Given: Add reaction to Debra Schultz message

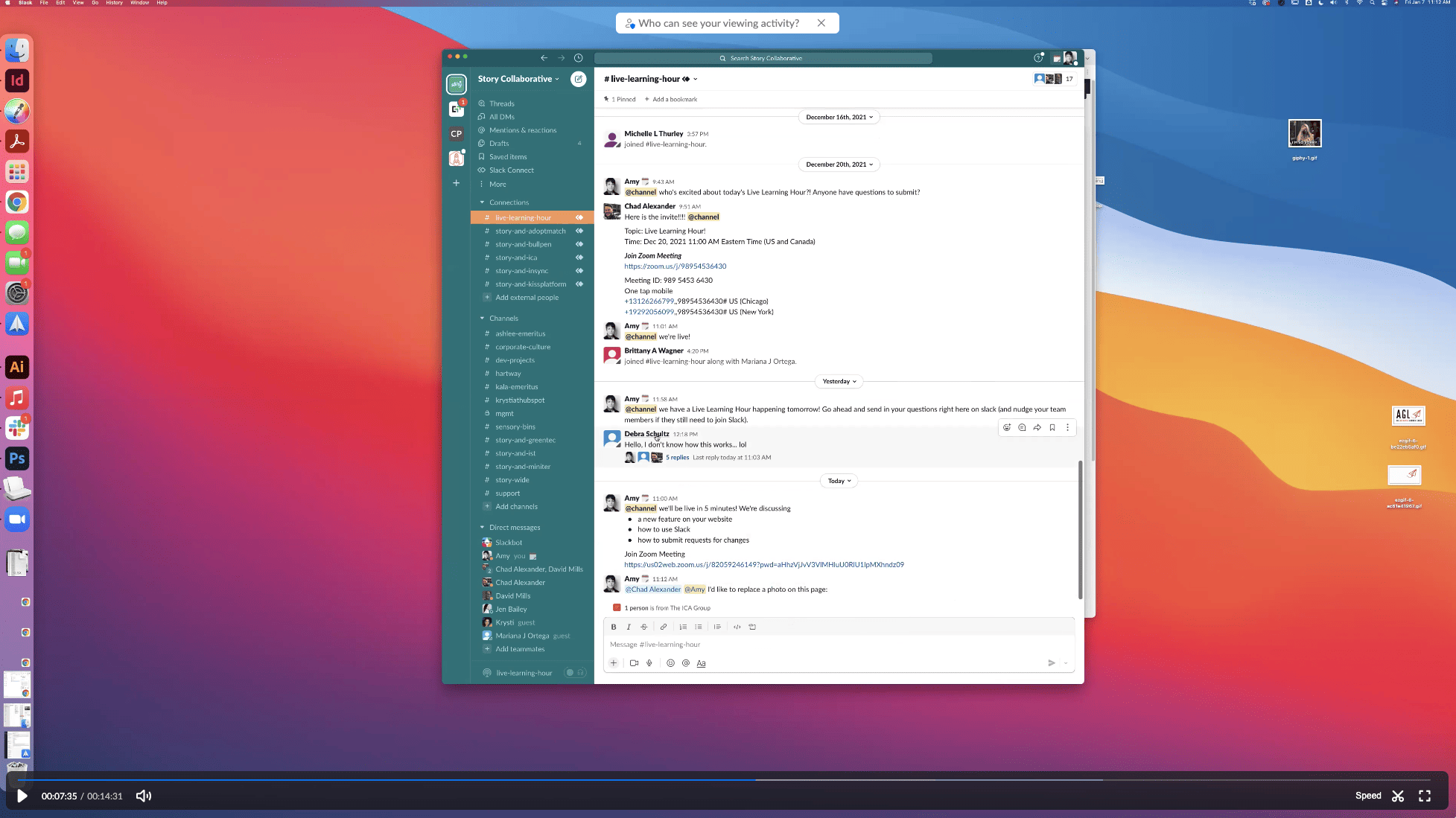Looking at the screenshot, I should [x=1007, y=427].
